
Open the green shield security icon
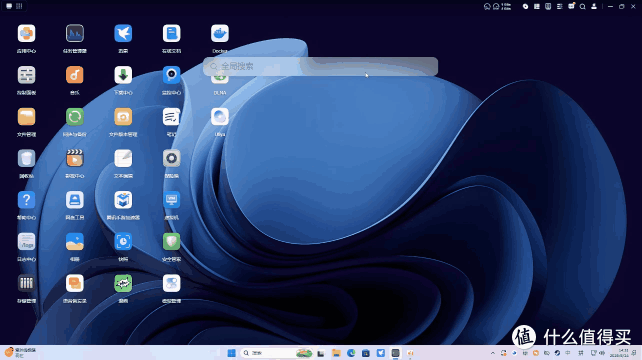coord(171,242)
